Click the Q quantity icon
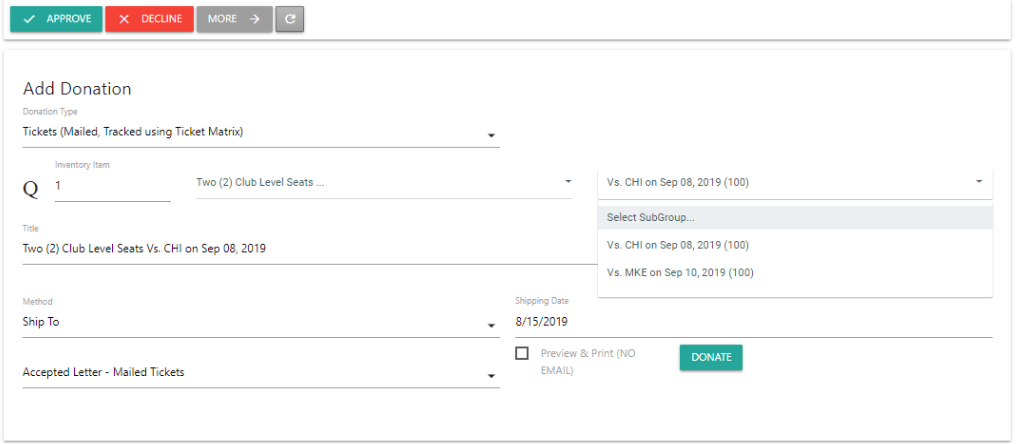This screenshot has height=444, width=1016. coord(30,187)
